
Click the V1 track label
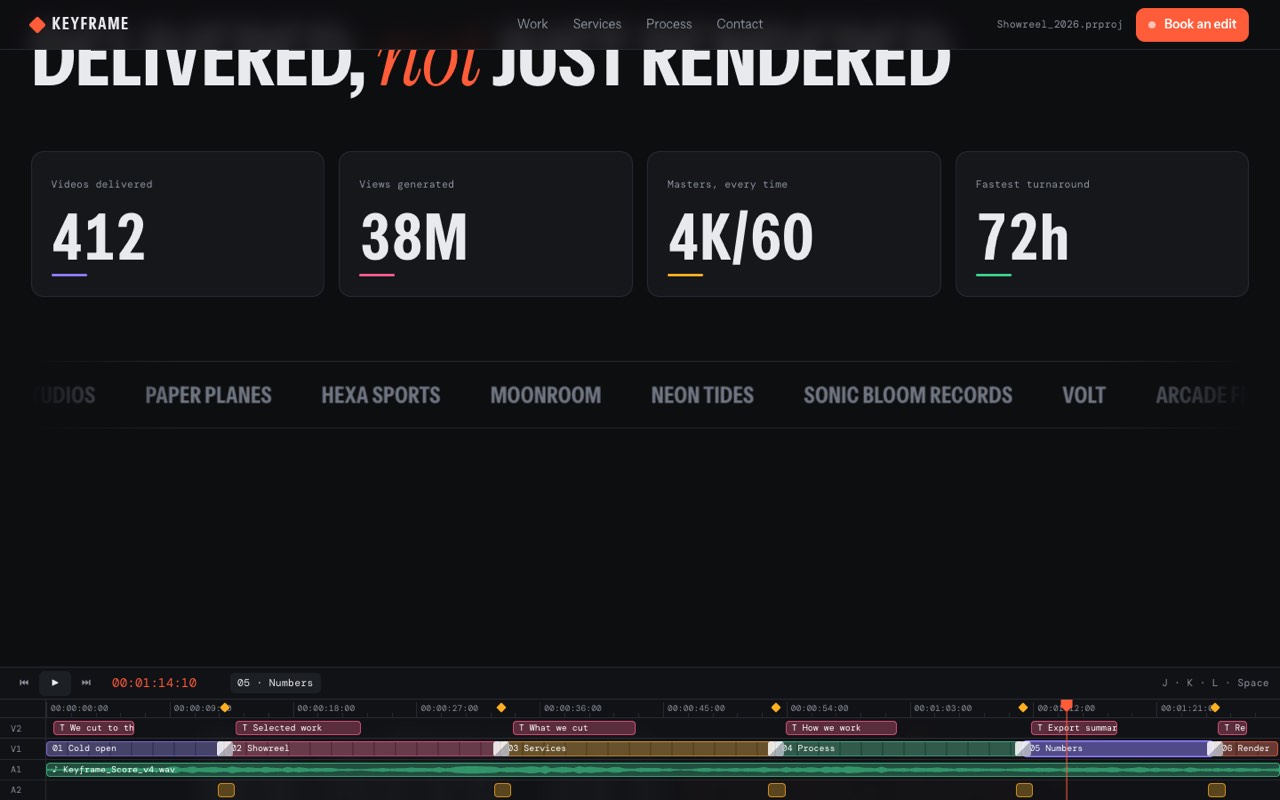coord(16,749)
